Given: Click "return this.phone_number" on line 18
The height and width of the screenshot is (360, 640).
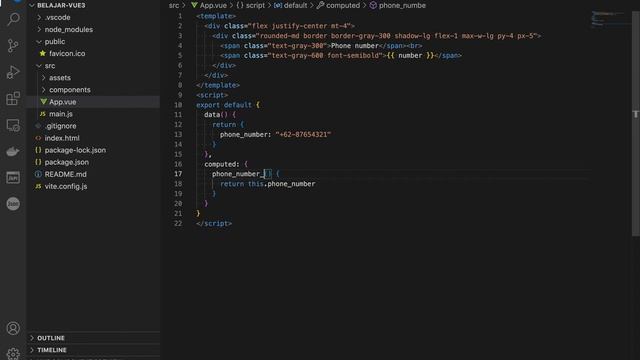Looking at the screenshot, I should [x=268, y=184].
